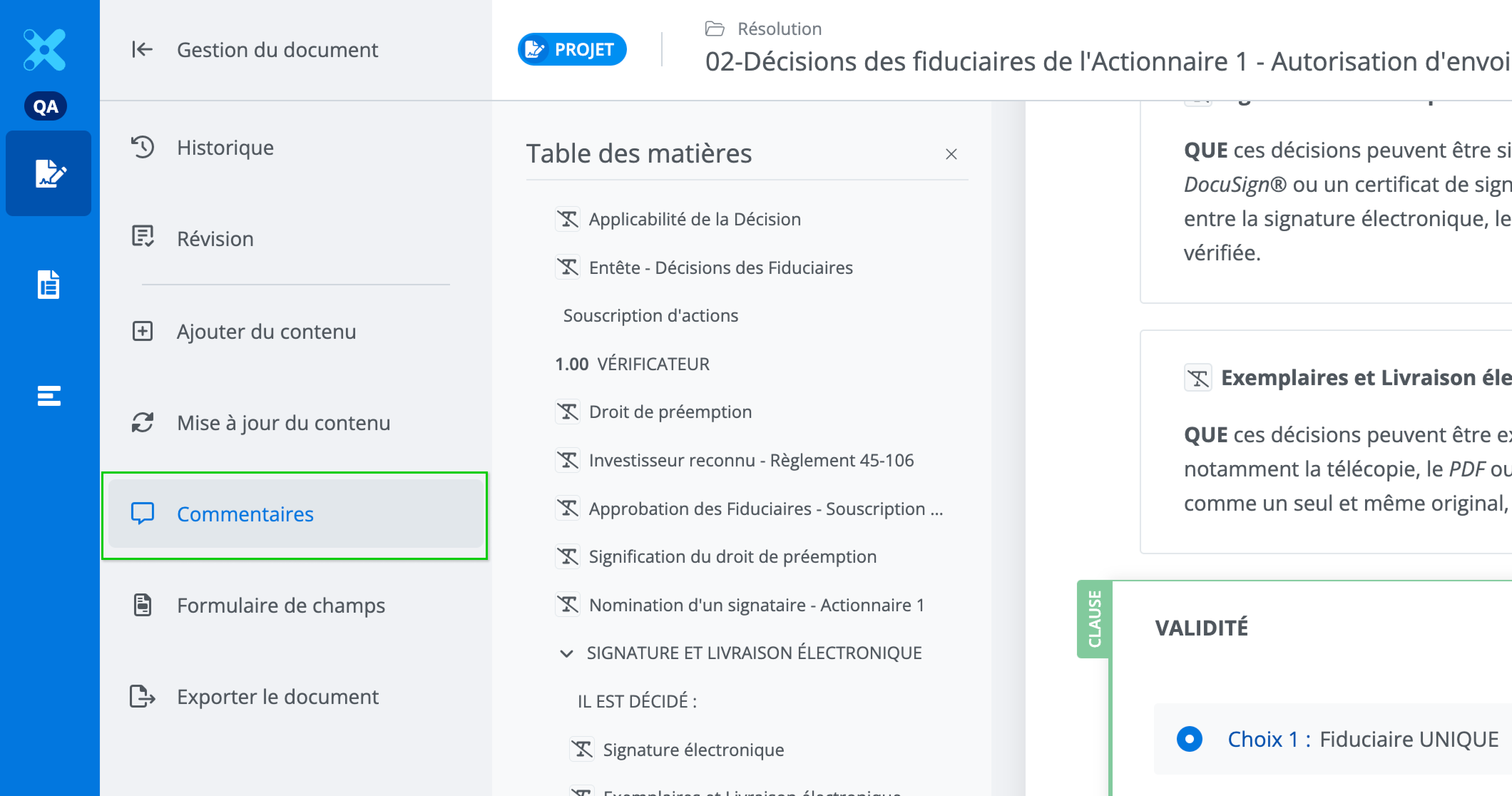Click the PROJET status badge

572,49
